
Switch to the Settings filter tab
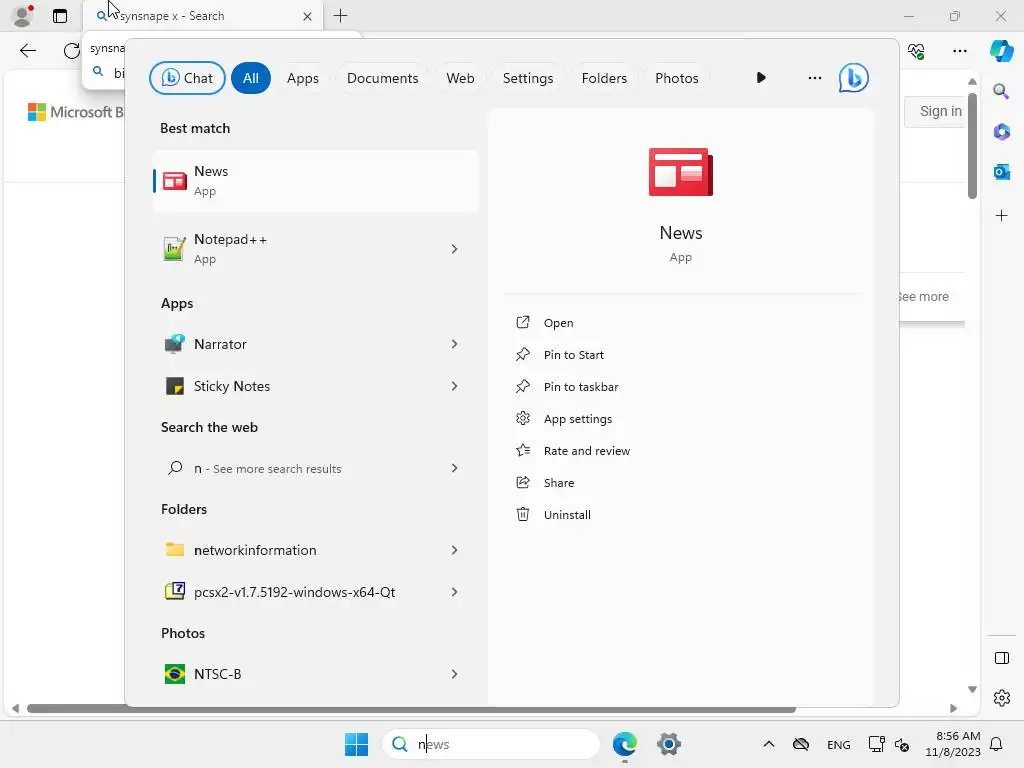click(x=528, y=78)
